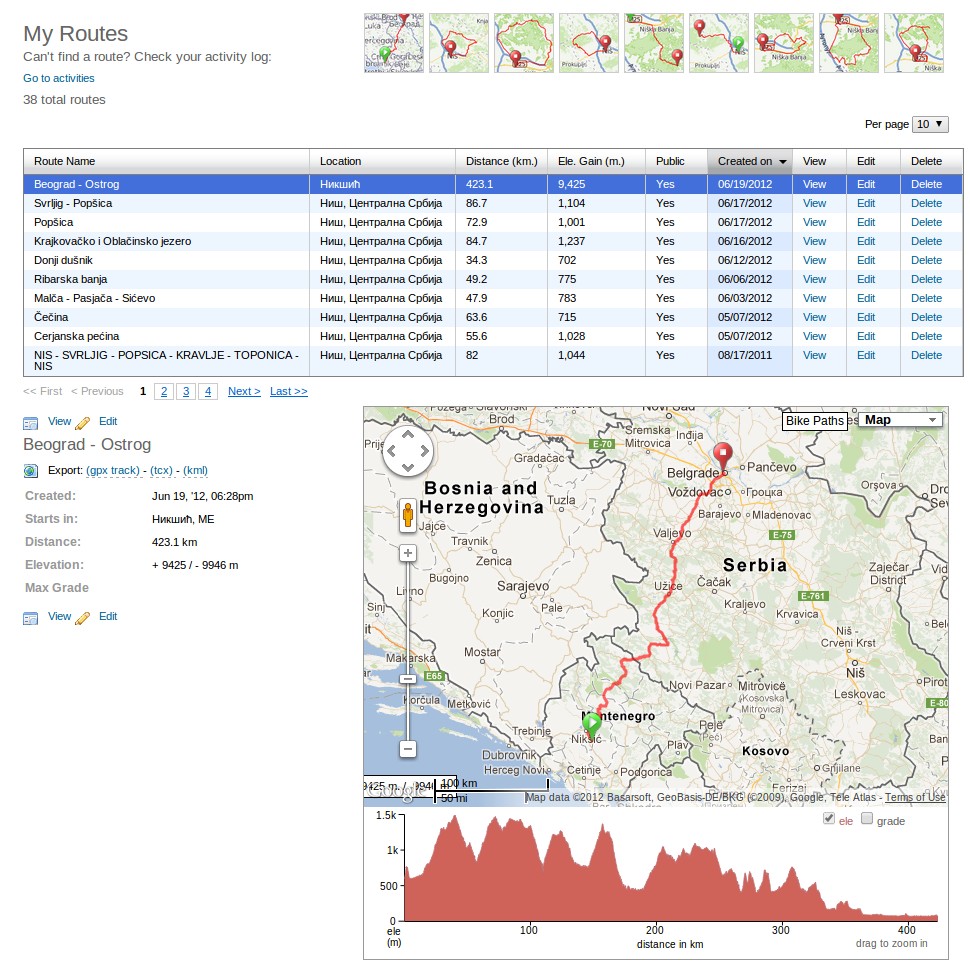The height and width of the screenshot is (966, 970).
Task: Jump to the Last page of routes
Action: tap(288, 391)
